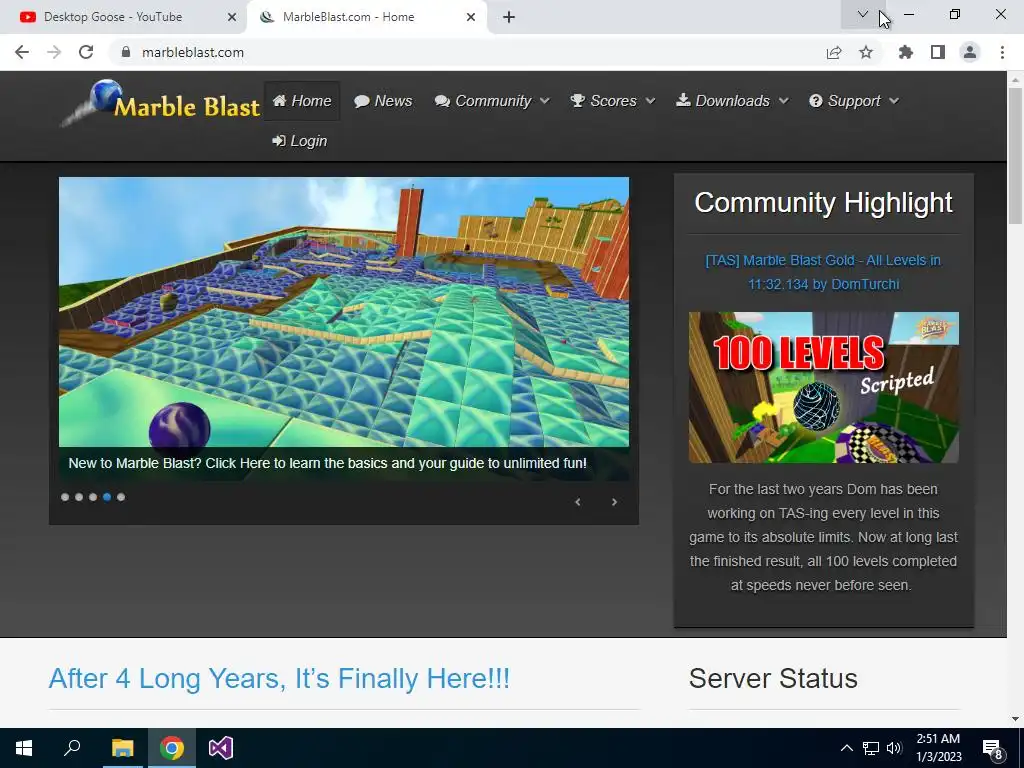Viewport: 1024px width, 768px height.
Task: Select the first carousel dot
Action: [65, 497]
